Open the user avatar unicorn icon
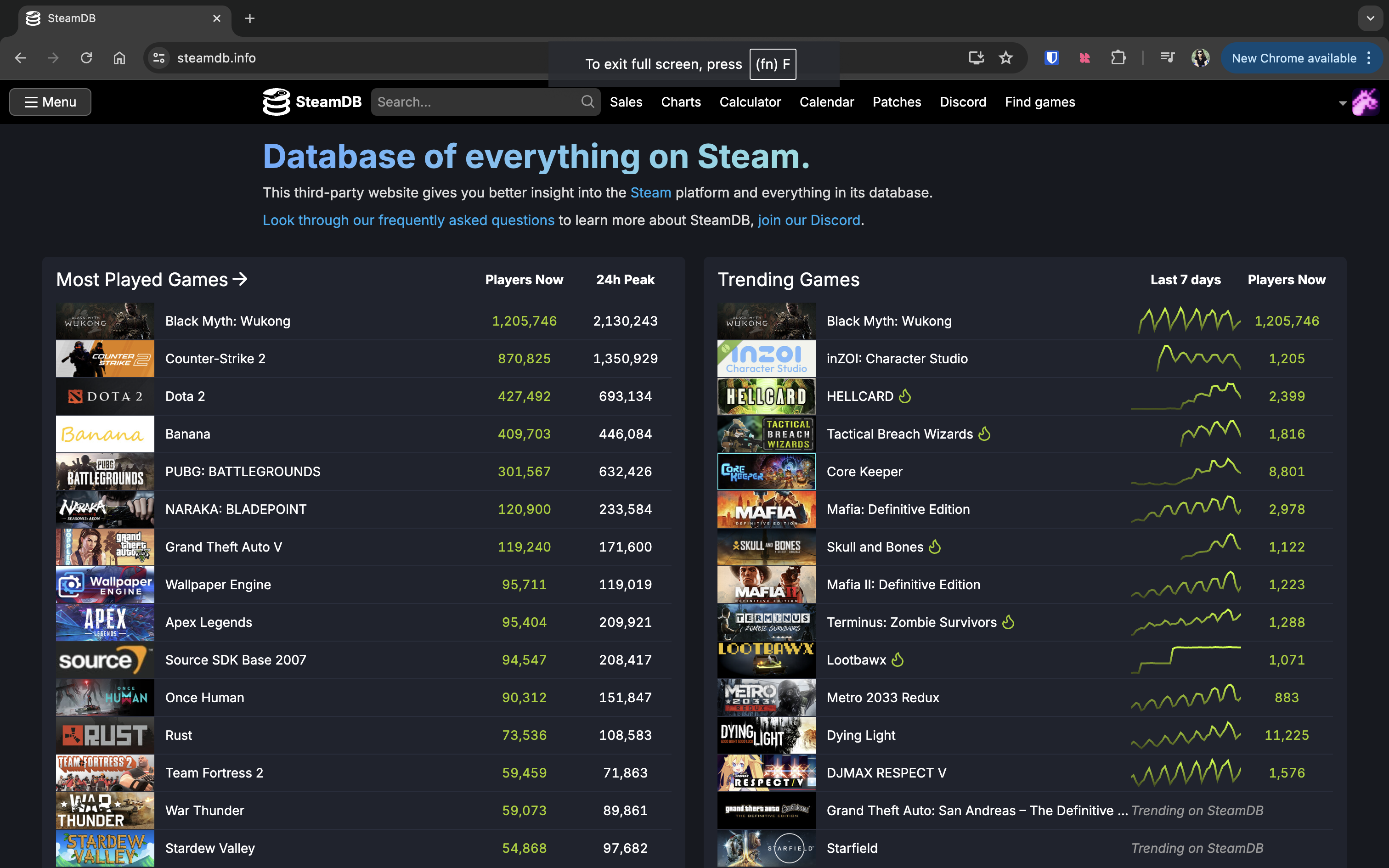The width and height of the screenshot is (1389, 868). tap(1365, 102)
